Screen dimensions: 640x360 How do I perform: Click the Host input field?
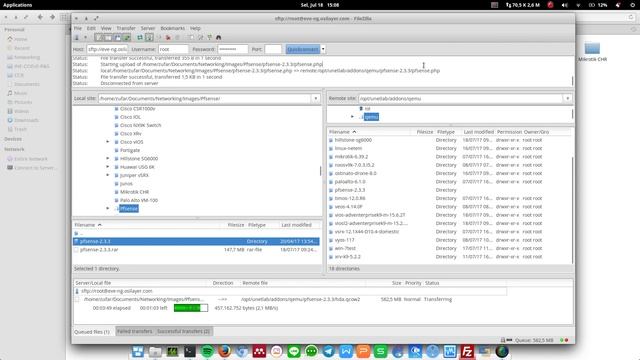click(x=107, y=49)
